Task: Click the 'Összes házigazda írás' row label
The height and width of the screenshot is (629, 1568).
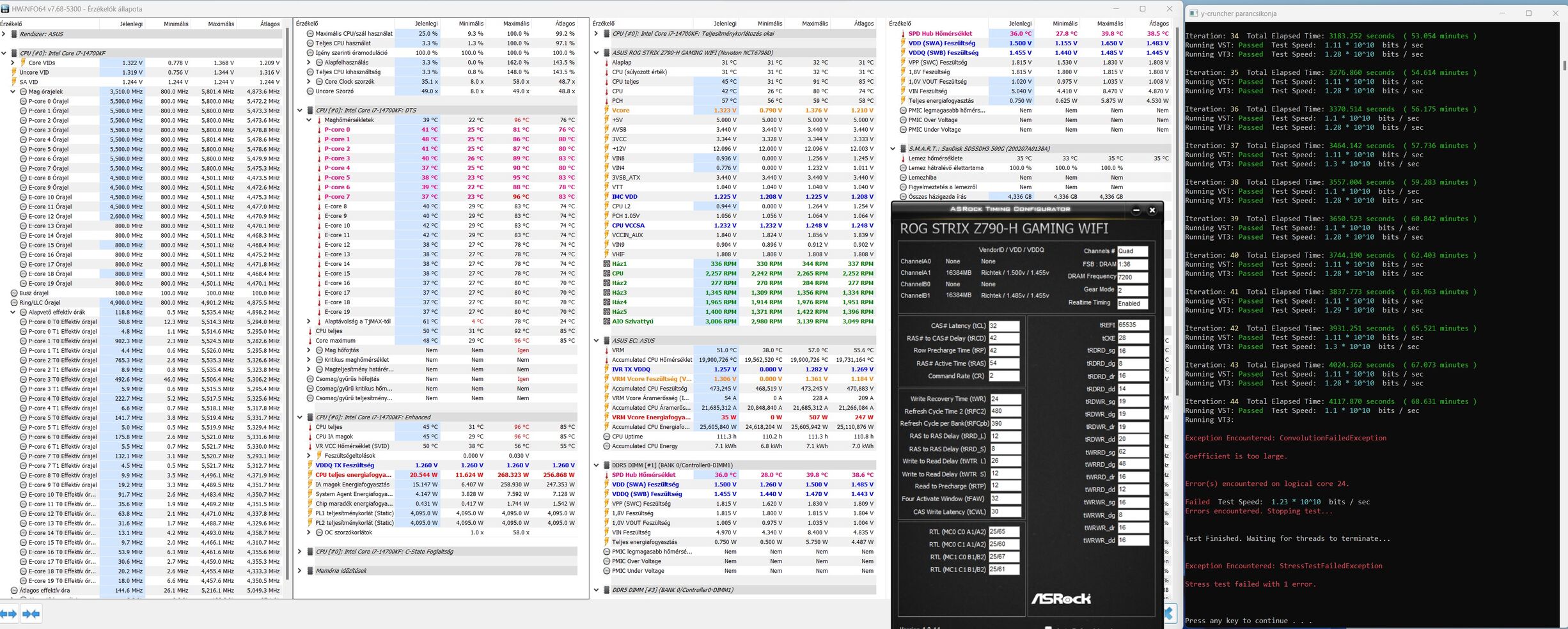Action: click(x=937, y=197)
